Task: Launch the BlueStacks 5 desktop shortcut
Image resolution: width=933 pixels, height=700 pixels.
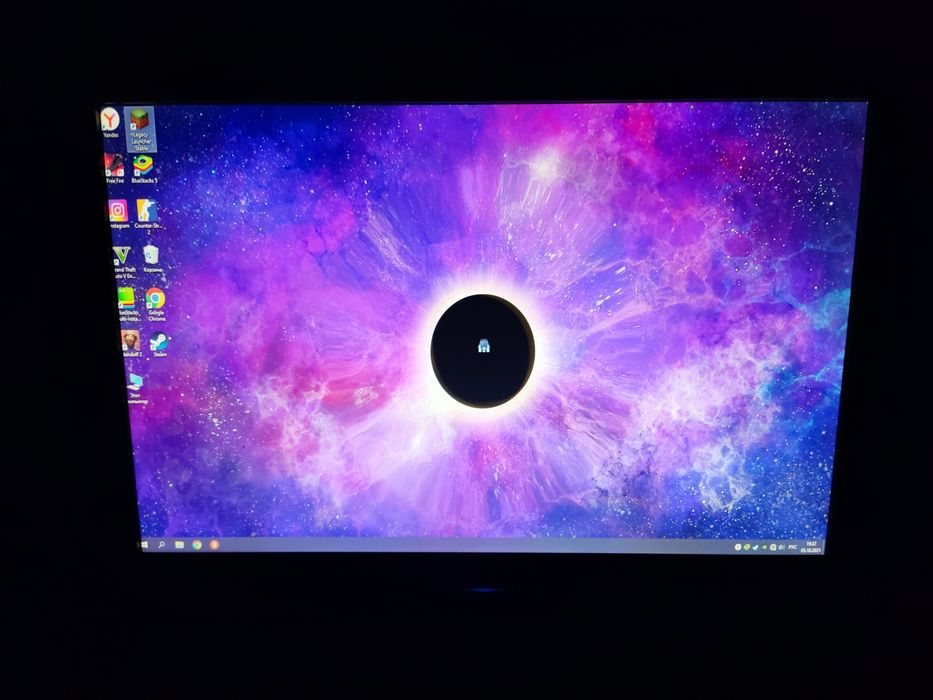Action: [143, 169]
